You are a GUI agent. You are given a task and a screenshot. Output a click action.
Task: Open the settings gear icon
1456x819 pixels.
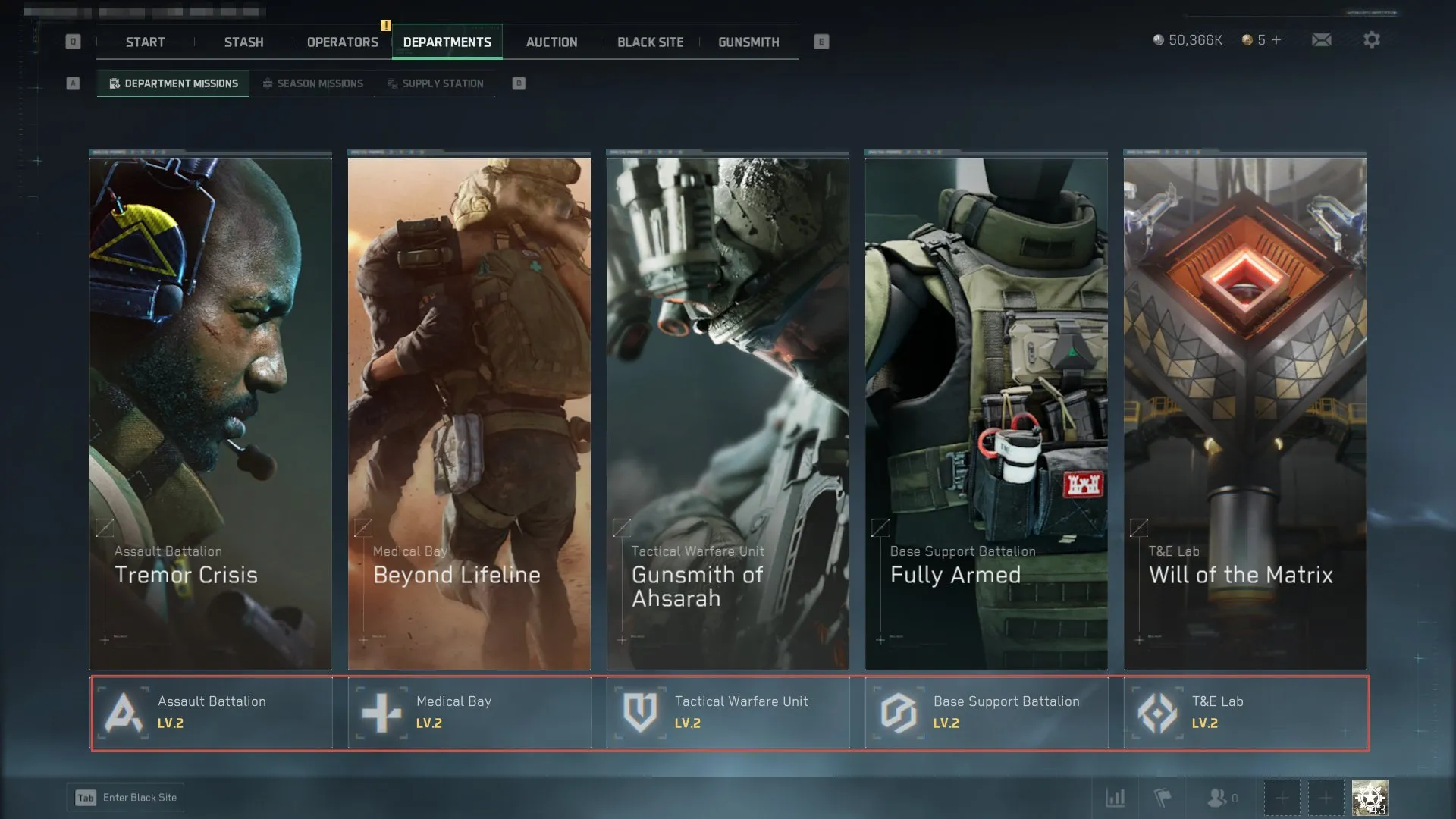click(x=1371, y=39)
